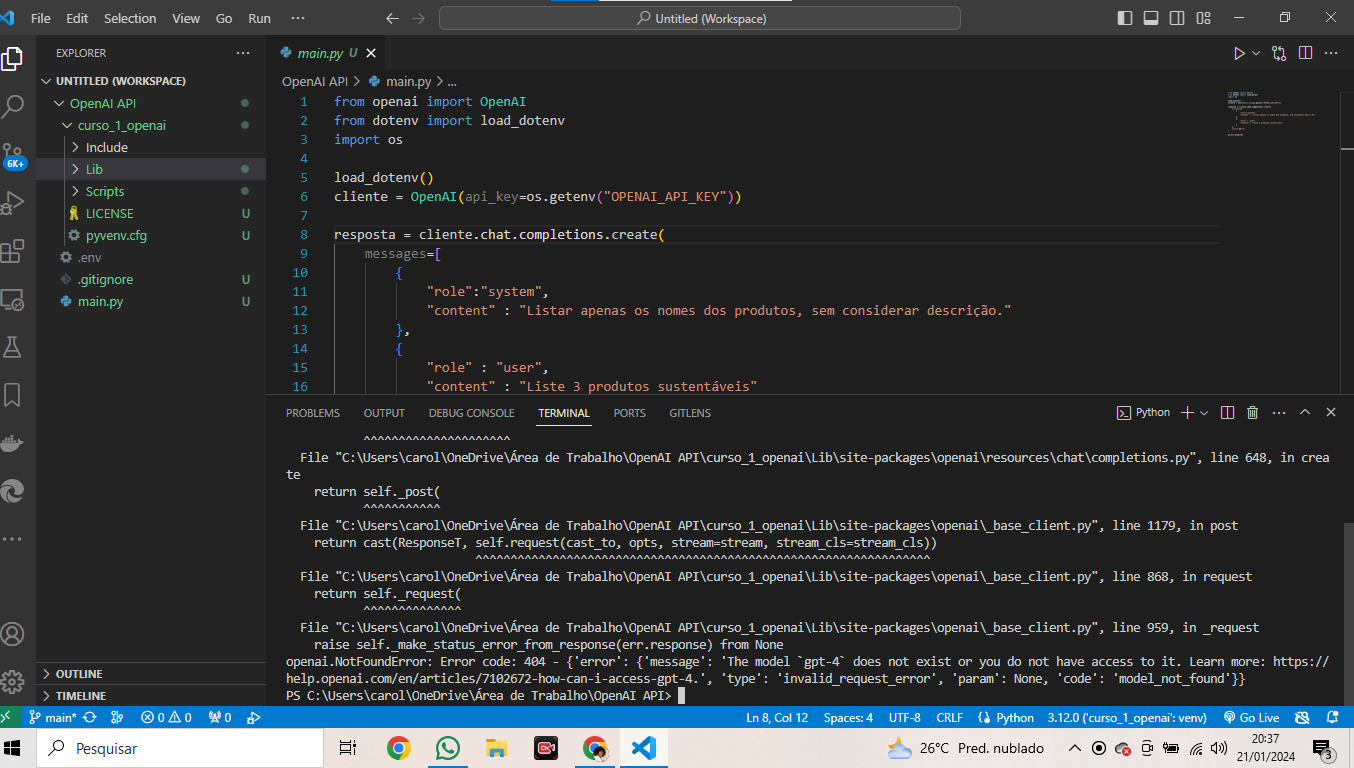Viewport: 1354px width, 768px height.
Task: Open the Remote Explorer view
Action: pos(13,298)
